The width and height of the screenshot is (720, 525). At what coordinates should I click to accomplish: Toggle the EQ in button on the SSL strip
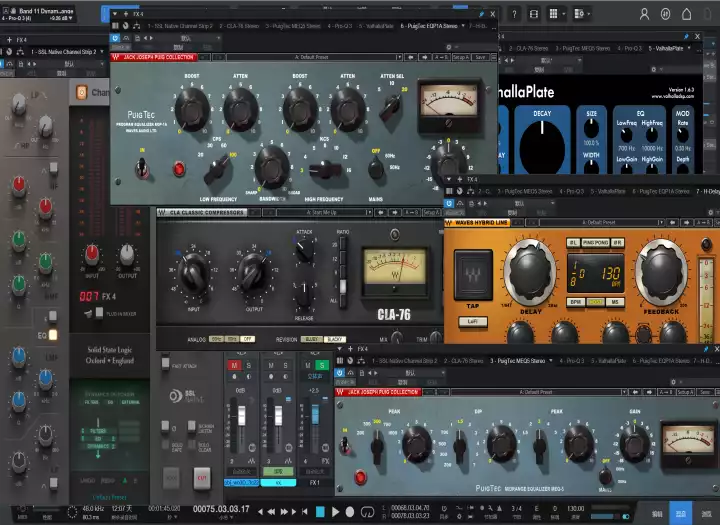[x=53, y=335]
